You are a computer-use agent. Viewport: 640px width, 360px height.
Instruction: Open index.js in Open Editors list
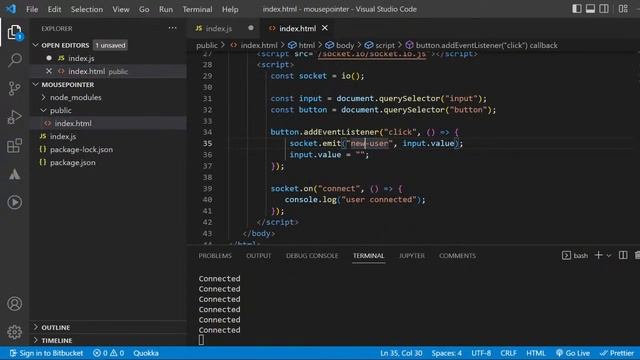click(81, 58)
